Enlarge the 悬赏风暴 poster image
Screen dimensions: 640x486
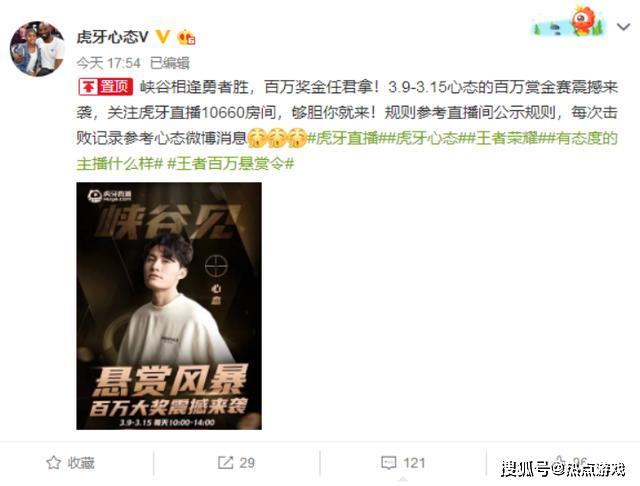coord(169,306)
